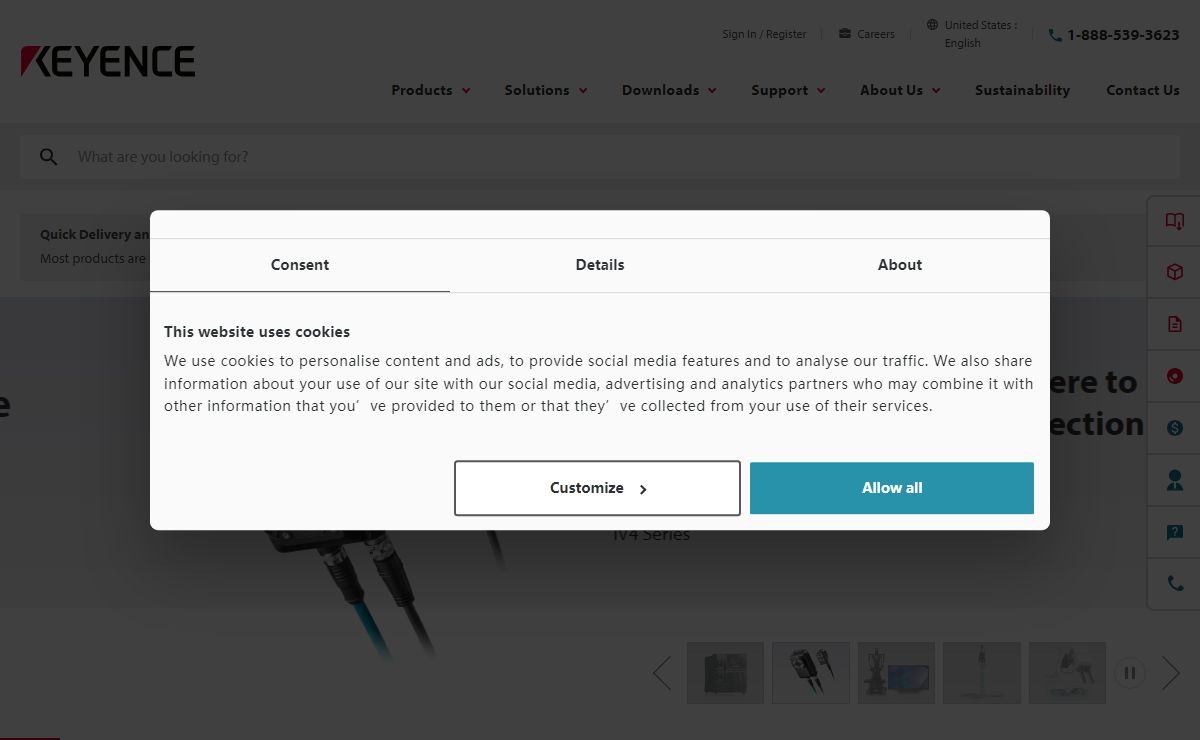Open the Careers link
The width and height of the screenshot is (1200, 740).
(867, 34)
